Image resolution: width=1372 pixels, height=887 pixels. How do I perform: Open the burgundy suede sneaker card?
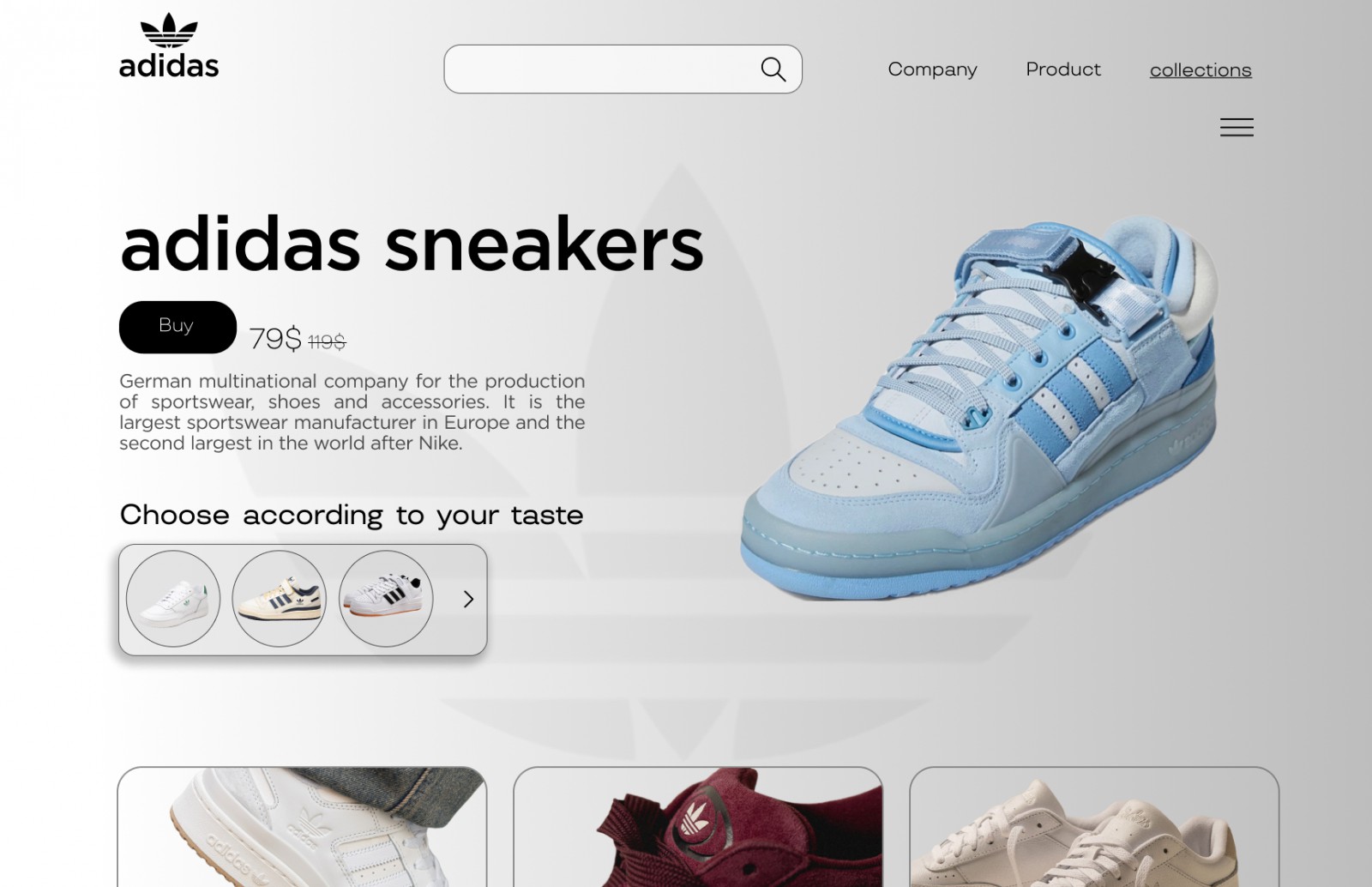[x=698, y=827]
